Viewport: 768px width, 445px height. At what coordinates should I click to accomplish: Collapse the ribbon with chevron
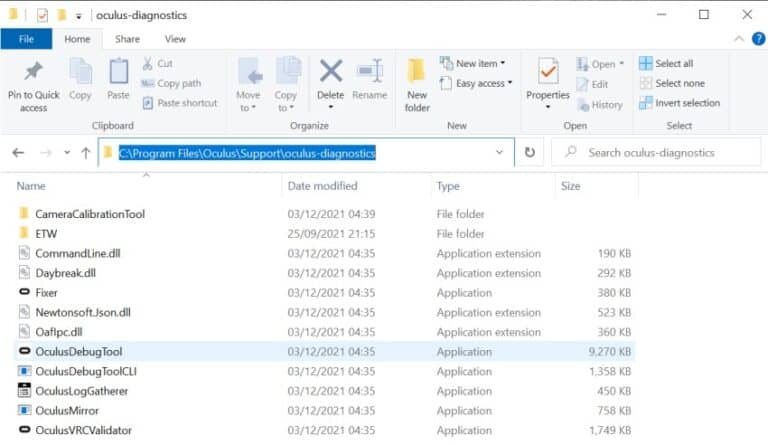pos(739,39)
